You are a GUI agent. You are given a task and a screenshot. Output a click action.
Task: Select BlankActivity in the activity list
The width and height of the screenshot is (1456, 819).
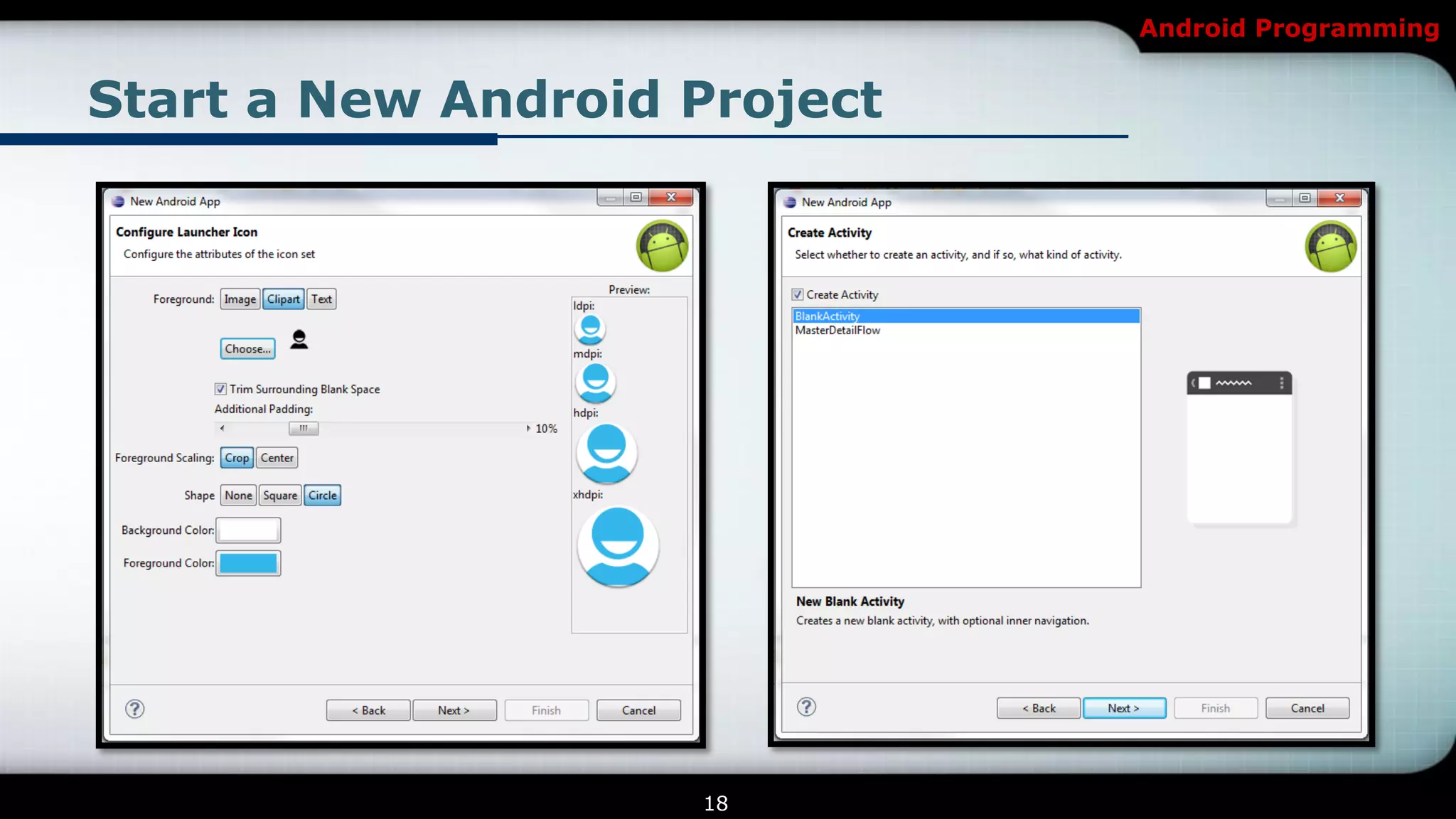pyautogui.click(x=966, y=316)
